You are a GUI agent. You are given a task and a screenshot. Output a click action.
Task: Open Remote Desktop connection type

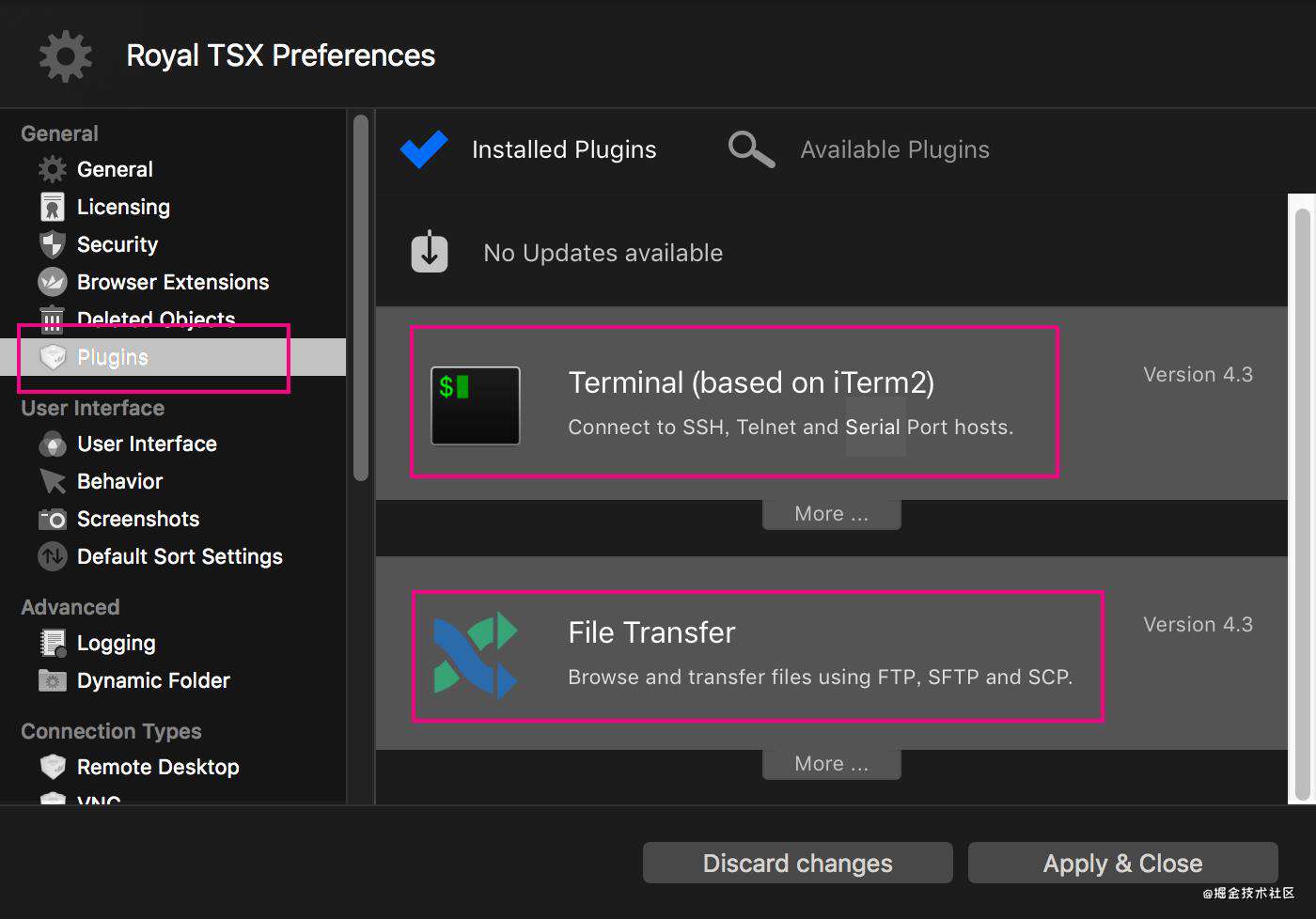158,767
